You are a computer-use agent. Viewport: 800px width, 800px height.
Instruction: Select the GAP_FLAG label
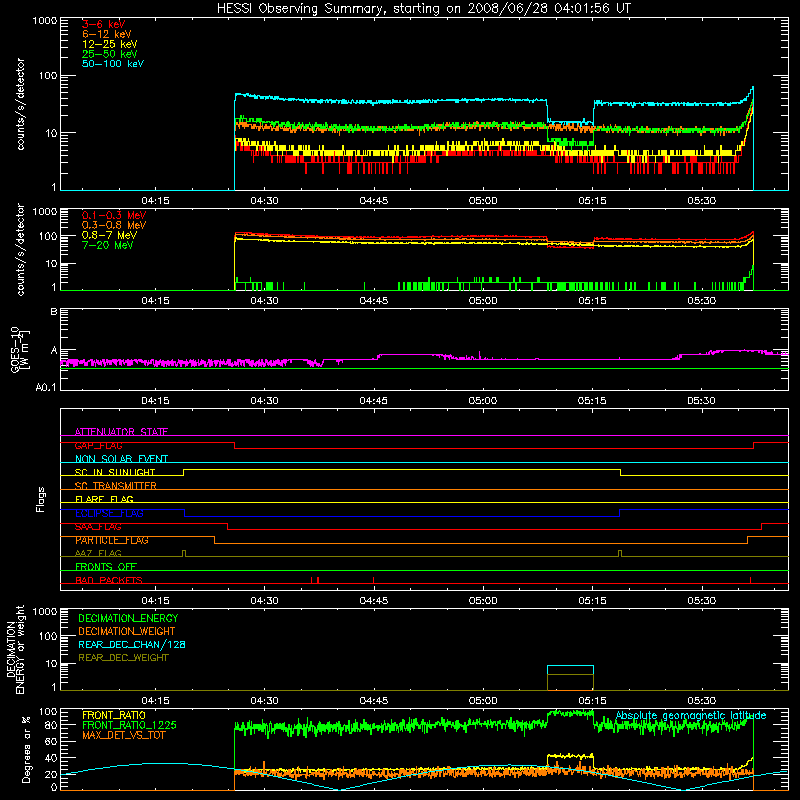coord(98,445)
